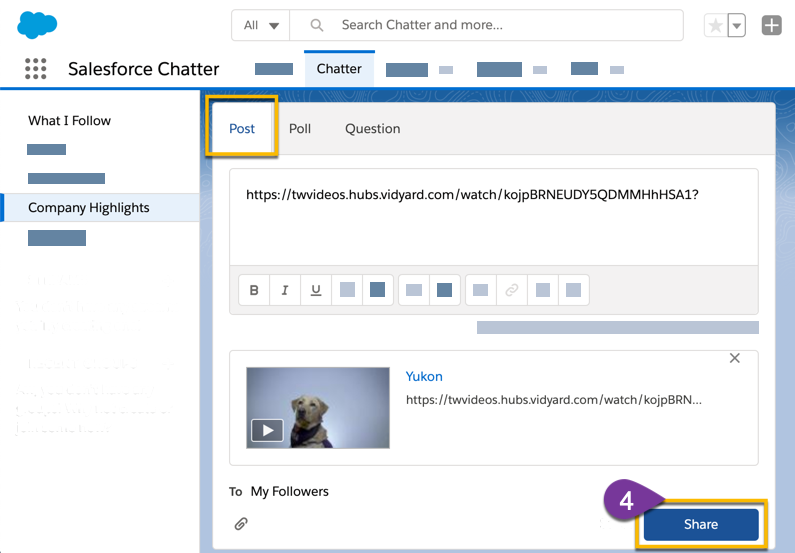Click the insert link toolbar icon

pos(512,290)
